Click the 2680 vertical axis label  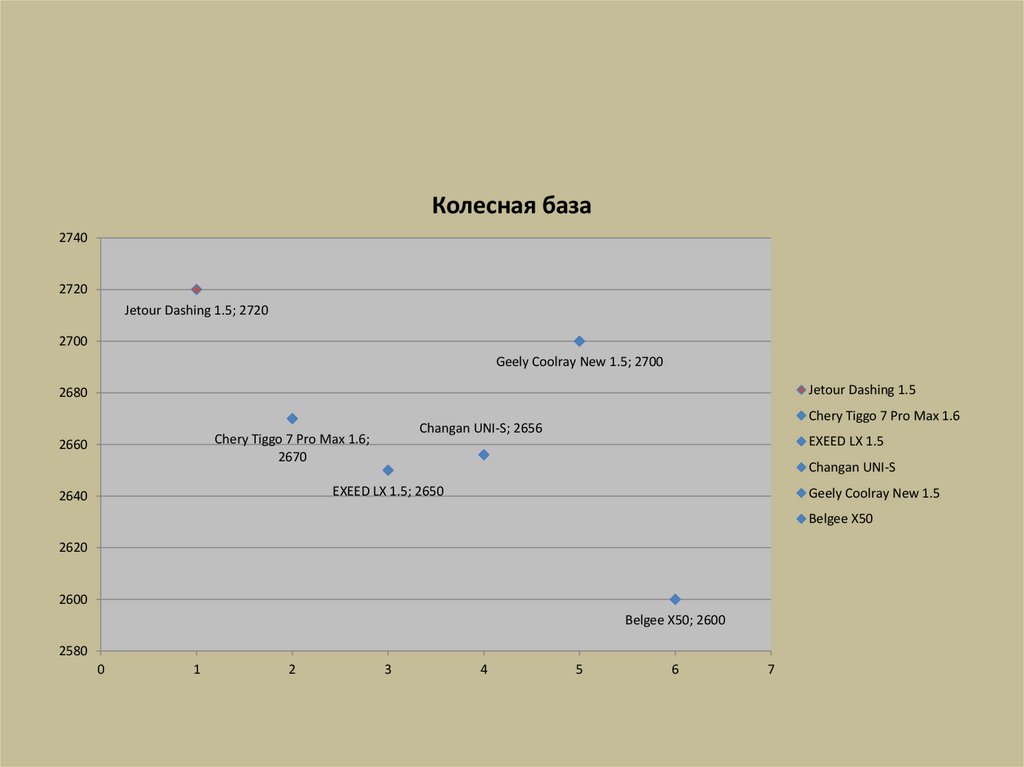(73, 393)
